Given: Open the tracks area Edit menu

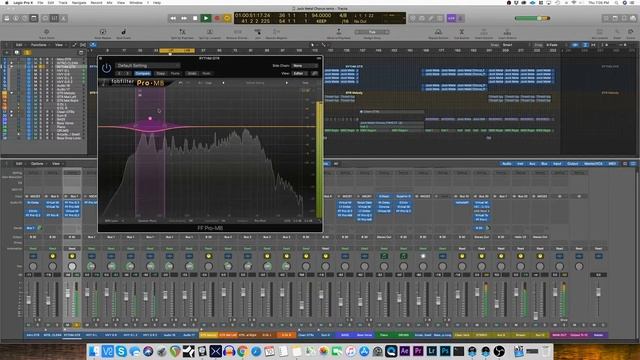Looking at the screenshot, I should [20, 45].
